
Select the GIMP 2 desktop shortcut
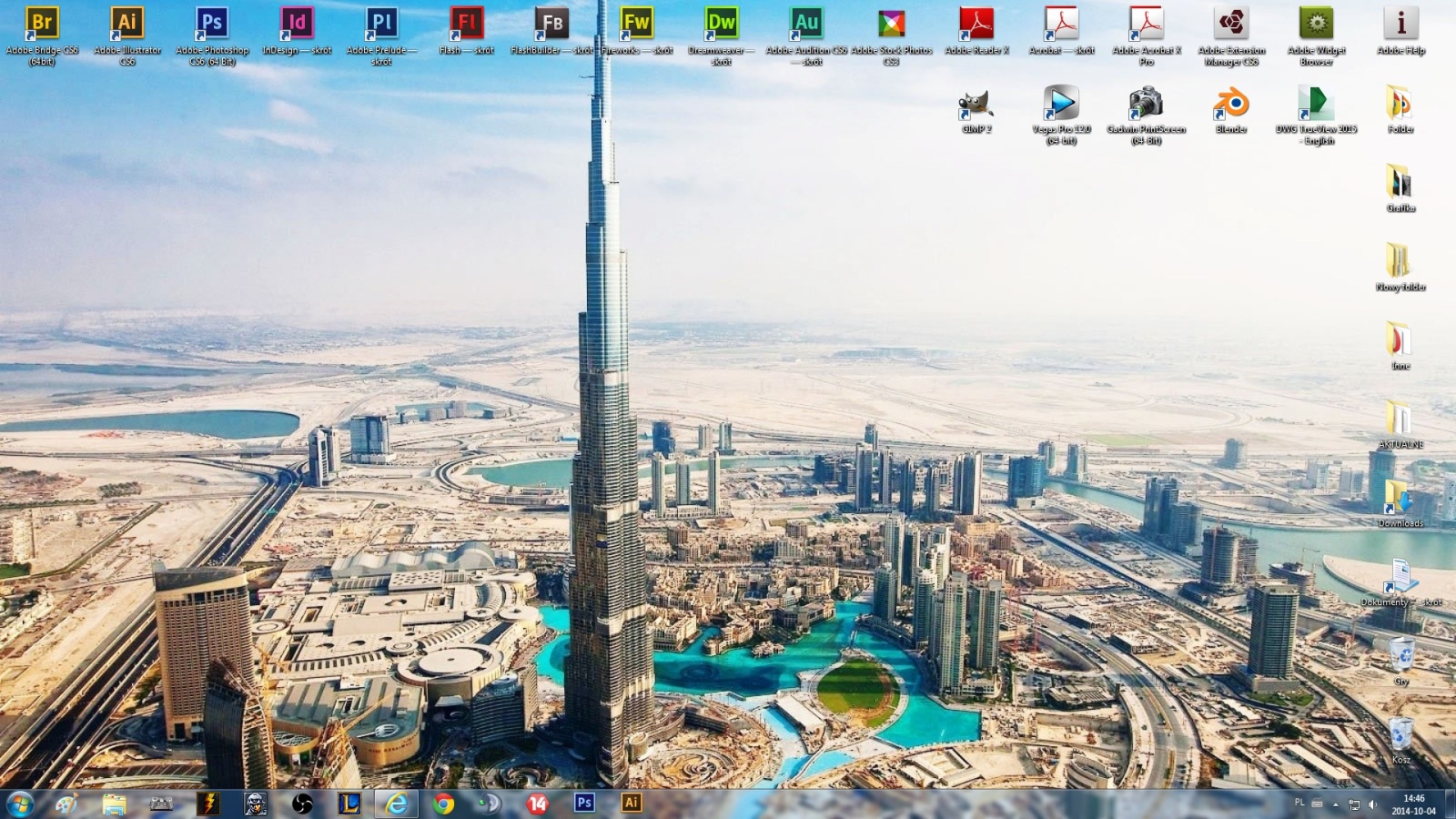976,110
